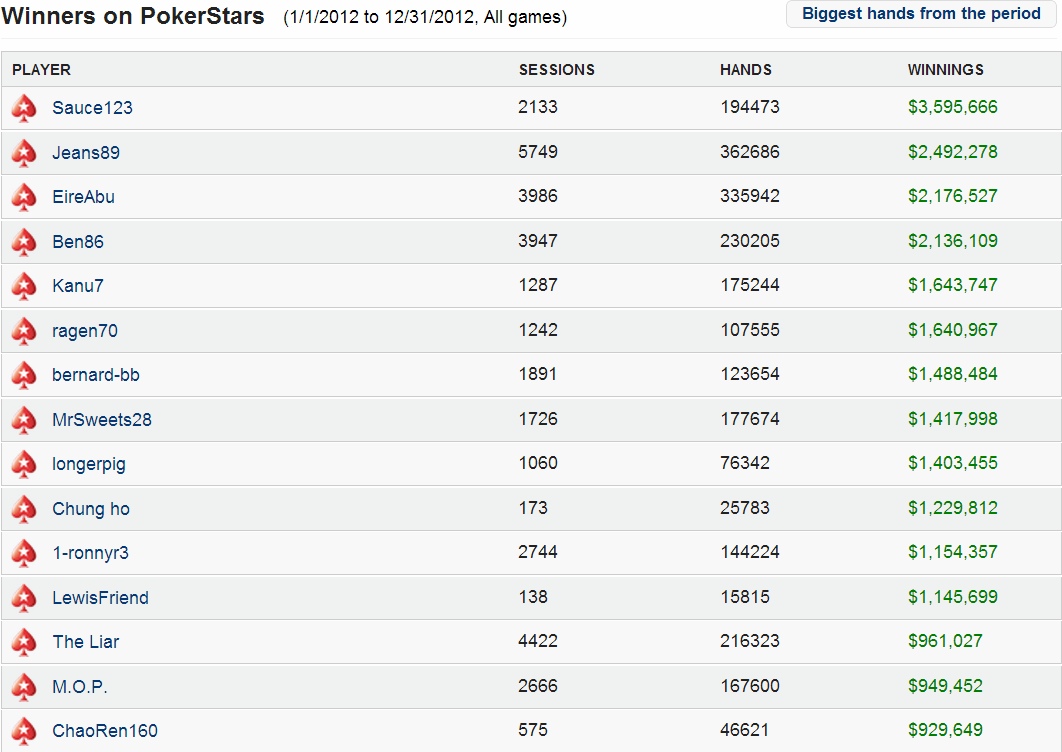Screen dimensions: 1062x752
Task: Open MrSweets28 player profile
Action: (102, 419)
